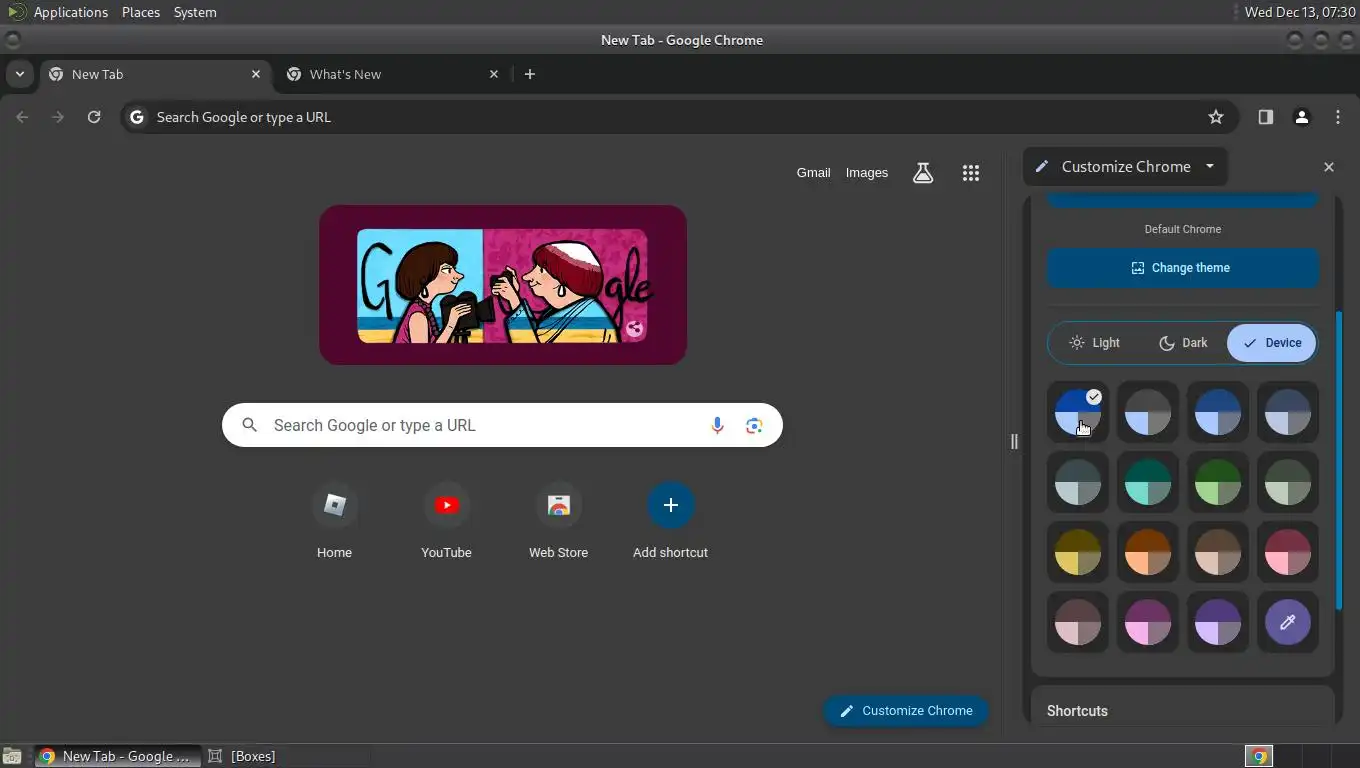Open the Web Store shortcut
1360x768 pixels.
coord(558,522)
